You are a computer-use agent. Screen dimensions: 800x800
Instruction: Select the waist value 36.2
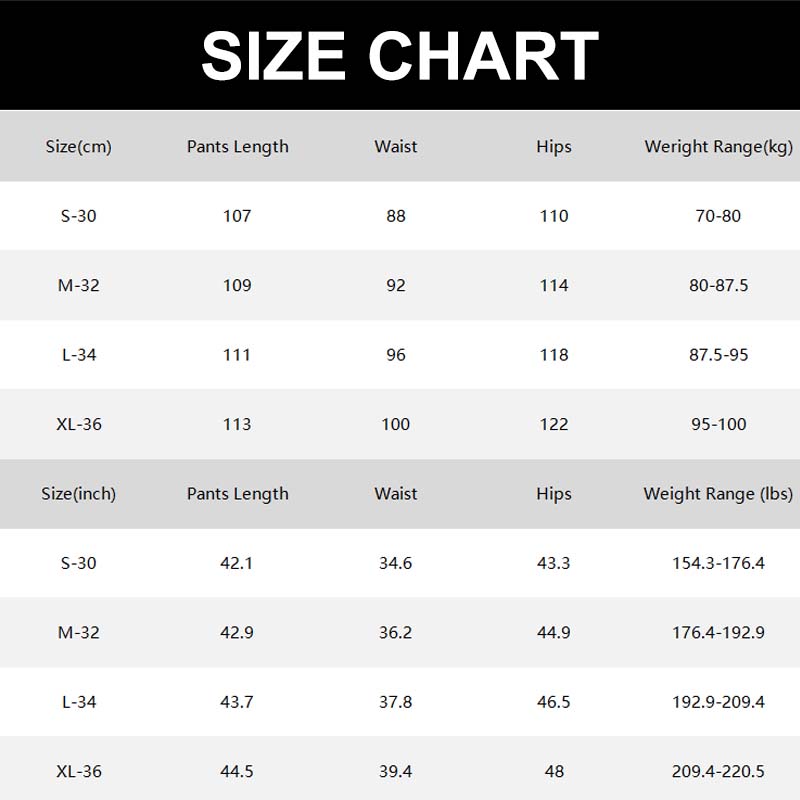tap(396, 633)
